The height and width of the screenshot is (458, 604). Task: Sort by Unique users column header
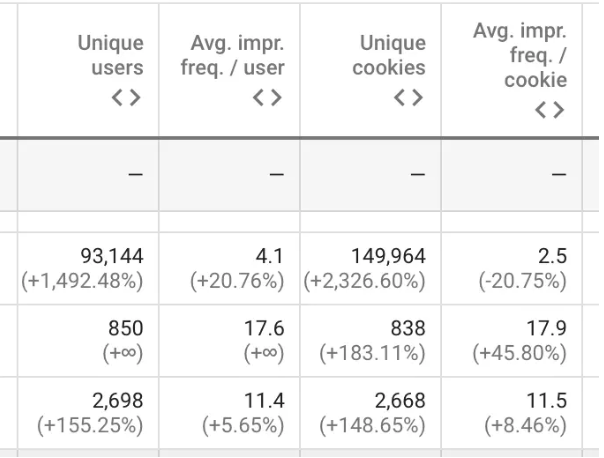(x=111, y=56)
